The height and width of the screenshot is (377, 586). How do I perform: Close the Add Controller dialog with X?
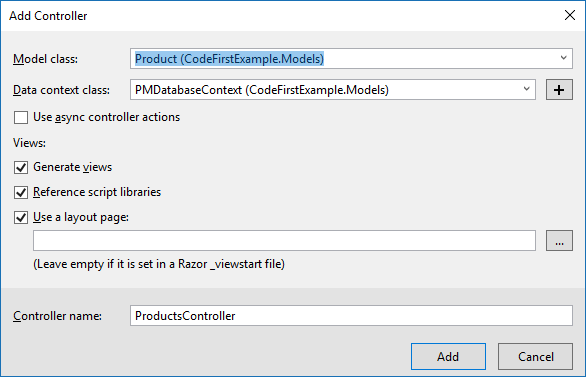pyautogui.click(x=570, y=15)
